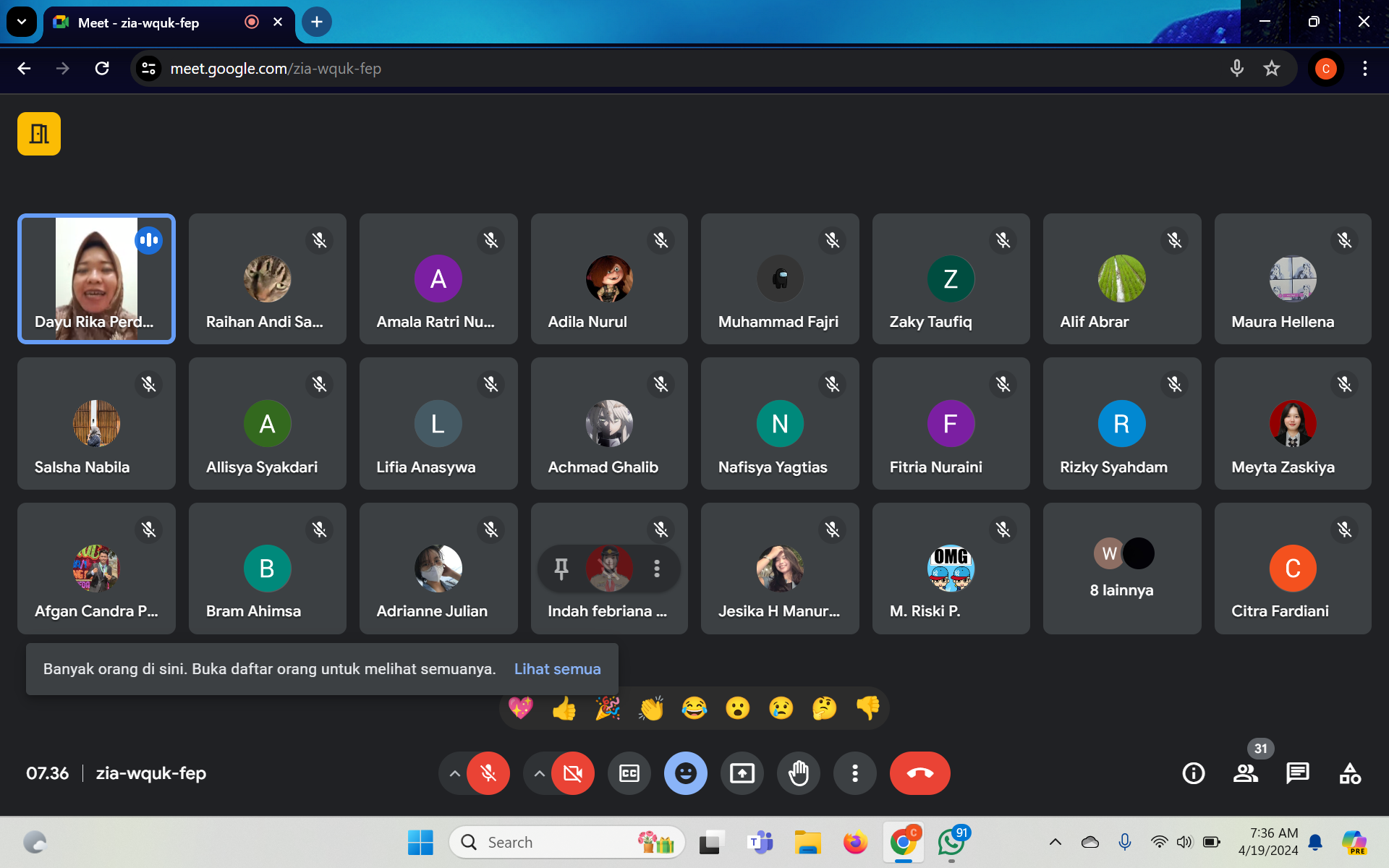Expand video settings arrow beside camera
Viewport: 1389px width, 868px height.
point(539,773)
